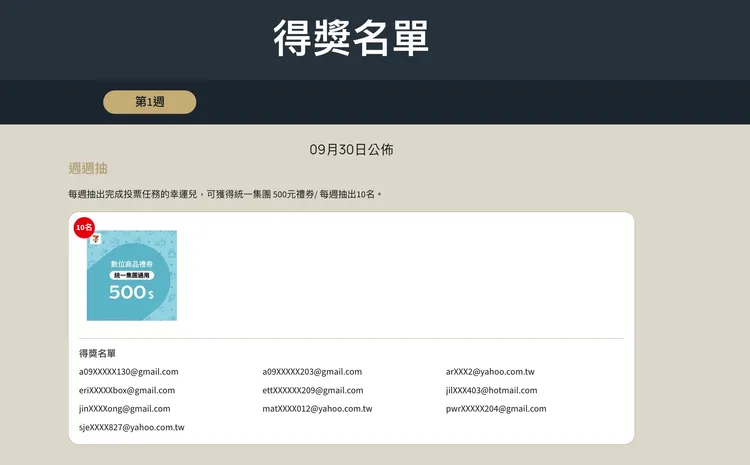
Task: Click the 500$ amount on the gift voucher
Action: [131, 292]
